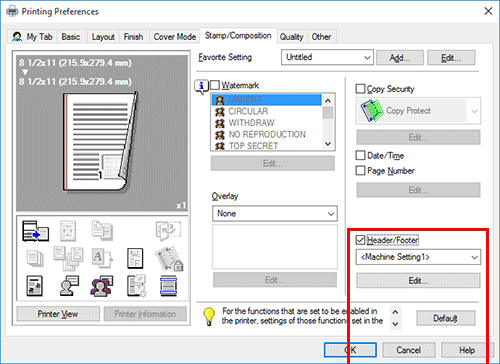Screen dimensions: 500x364
Task: Switch to the Basic tab
Action: pos(71,37)
